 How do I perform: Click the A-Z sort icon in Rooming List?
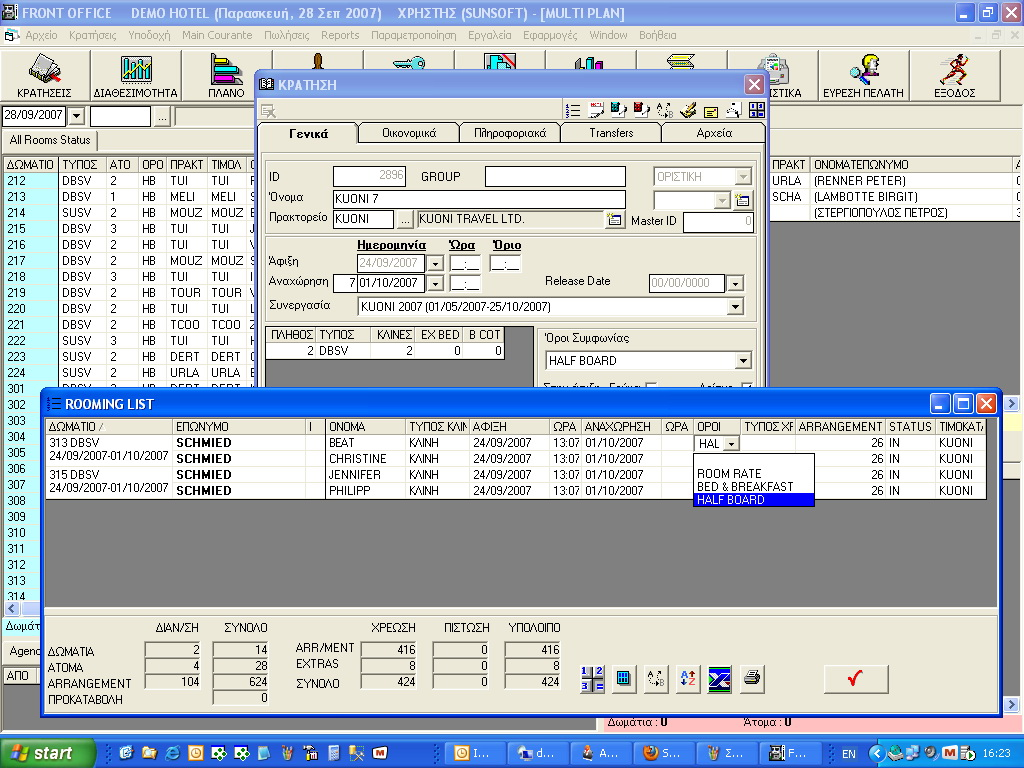(688, 679)
